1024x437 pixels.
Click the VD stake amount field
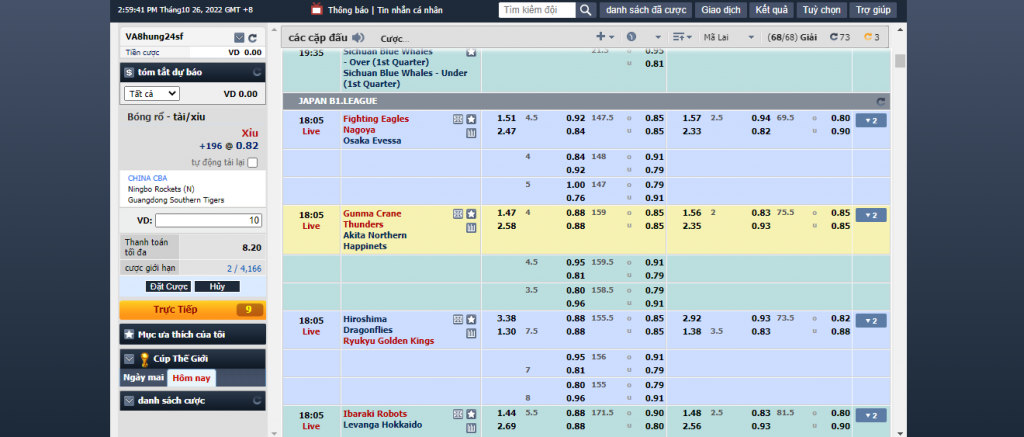coord(209,220)
